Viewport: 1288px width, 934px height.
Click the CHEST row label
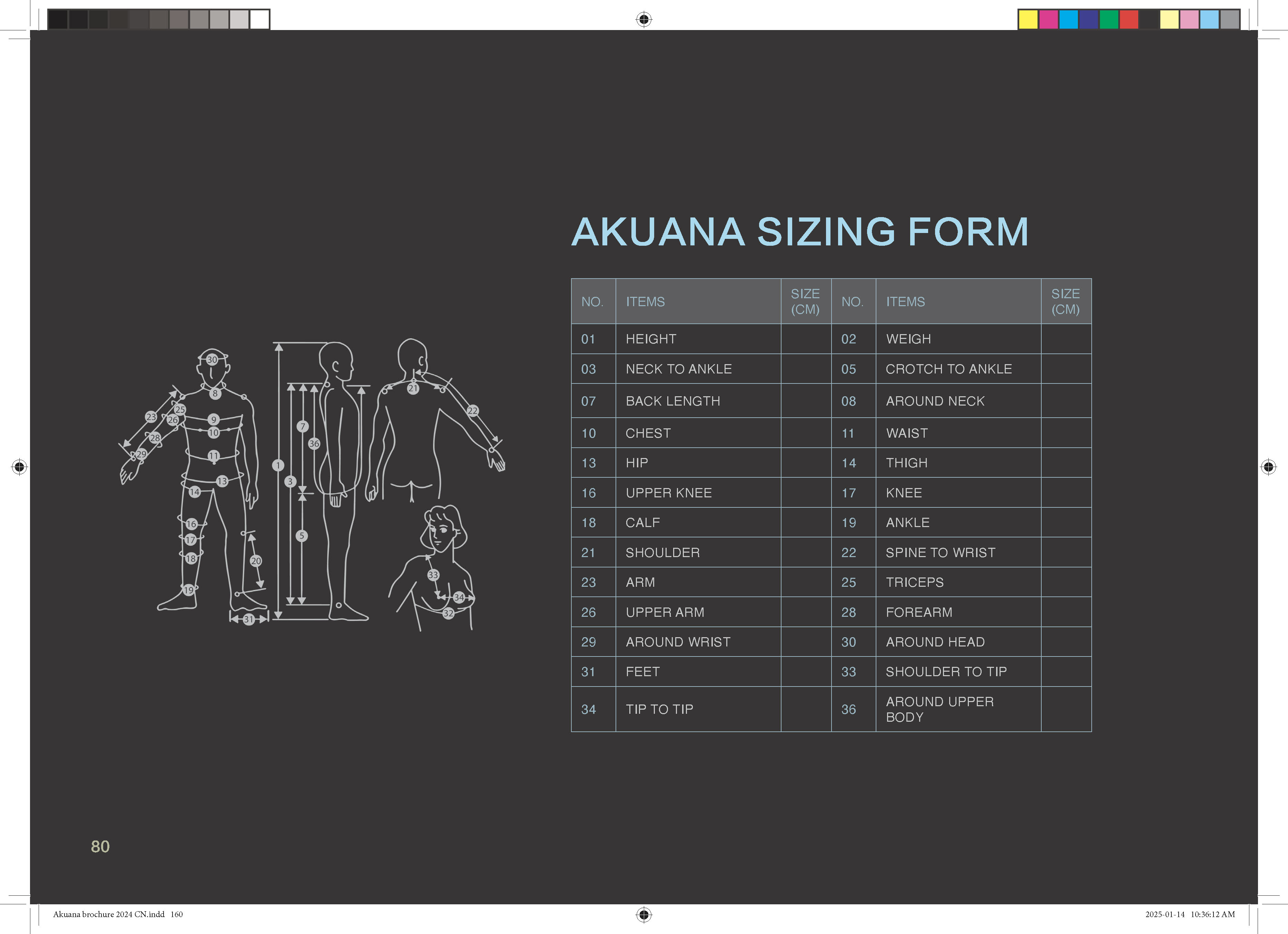click(648, 434)
